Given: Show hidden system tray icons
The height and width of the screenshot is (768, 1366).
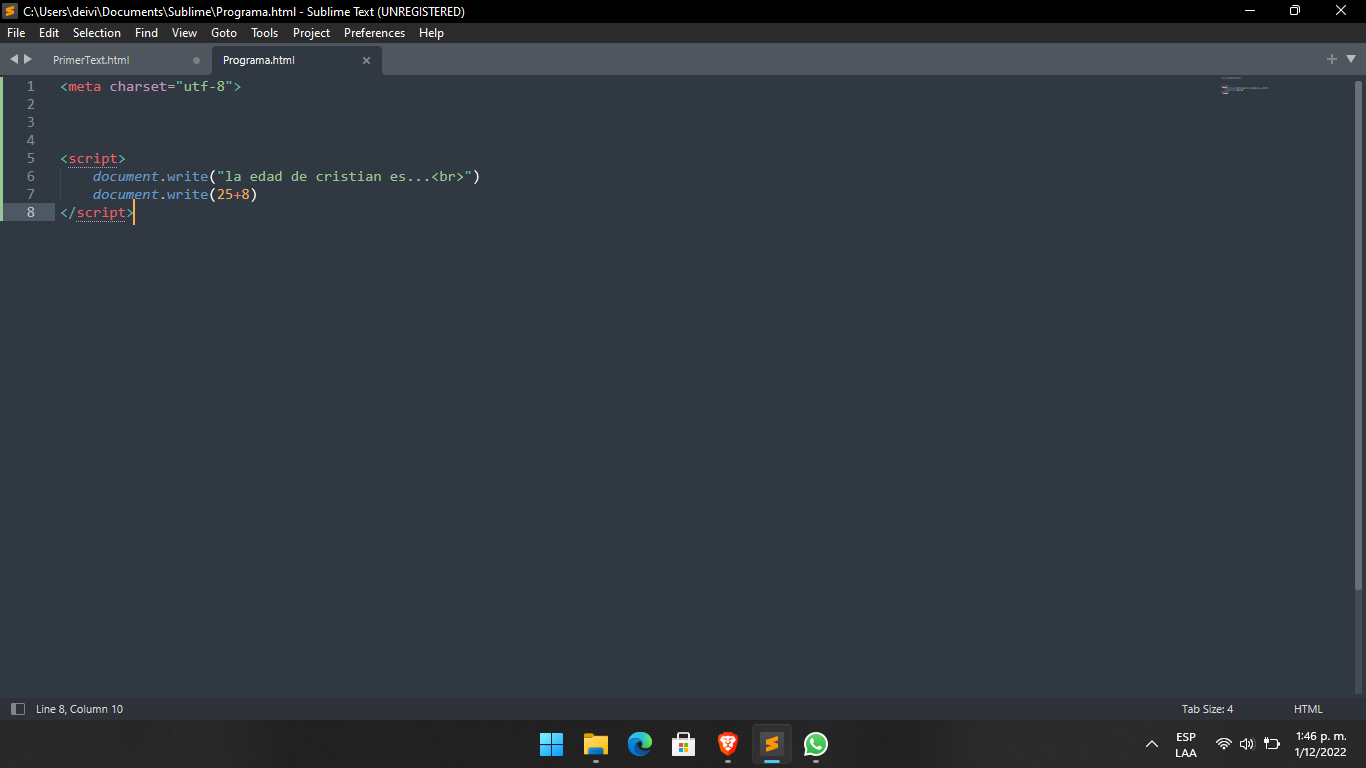Looking at the screenshot, I should 1152,744.
